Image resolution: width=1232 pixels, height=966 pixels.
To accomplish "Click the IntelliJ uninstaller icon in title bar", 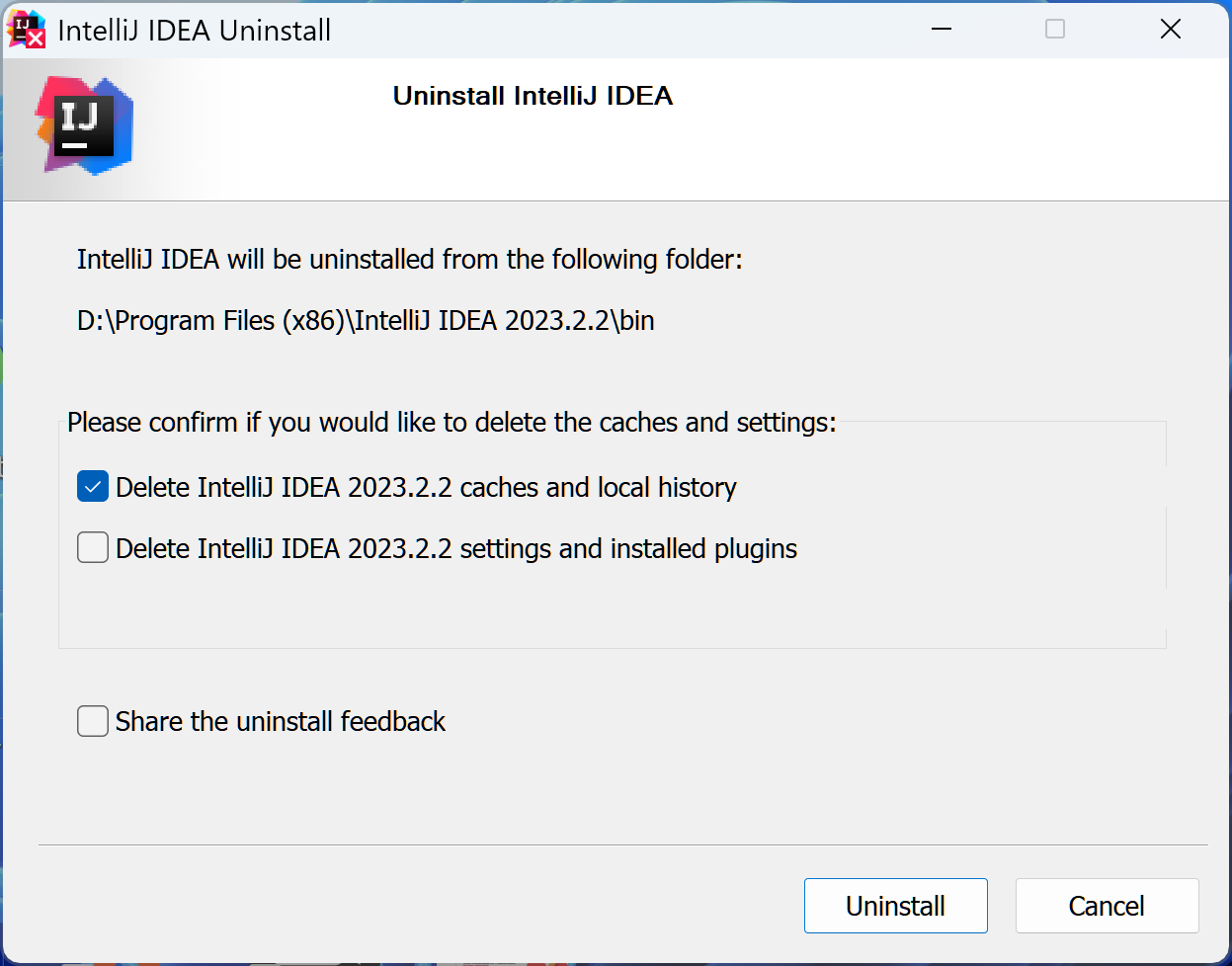I will [27, 30].
